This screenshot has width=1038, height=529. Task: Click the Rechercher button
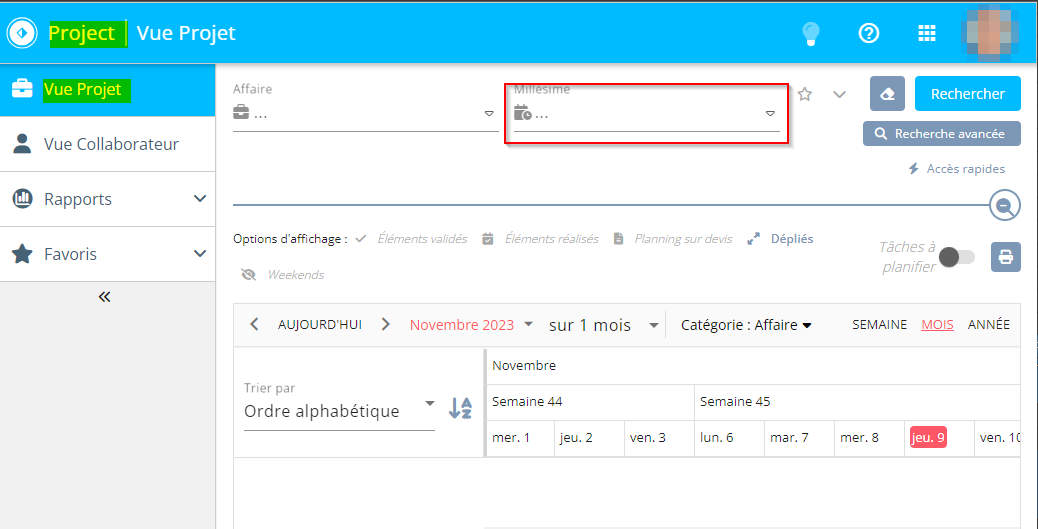[968, 94]
